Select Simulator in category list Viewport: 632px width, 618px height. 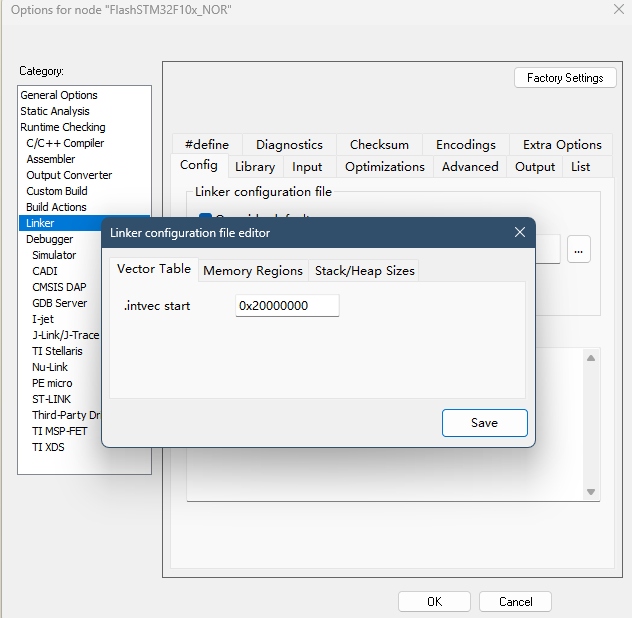pos(54,255)
